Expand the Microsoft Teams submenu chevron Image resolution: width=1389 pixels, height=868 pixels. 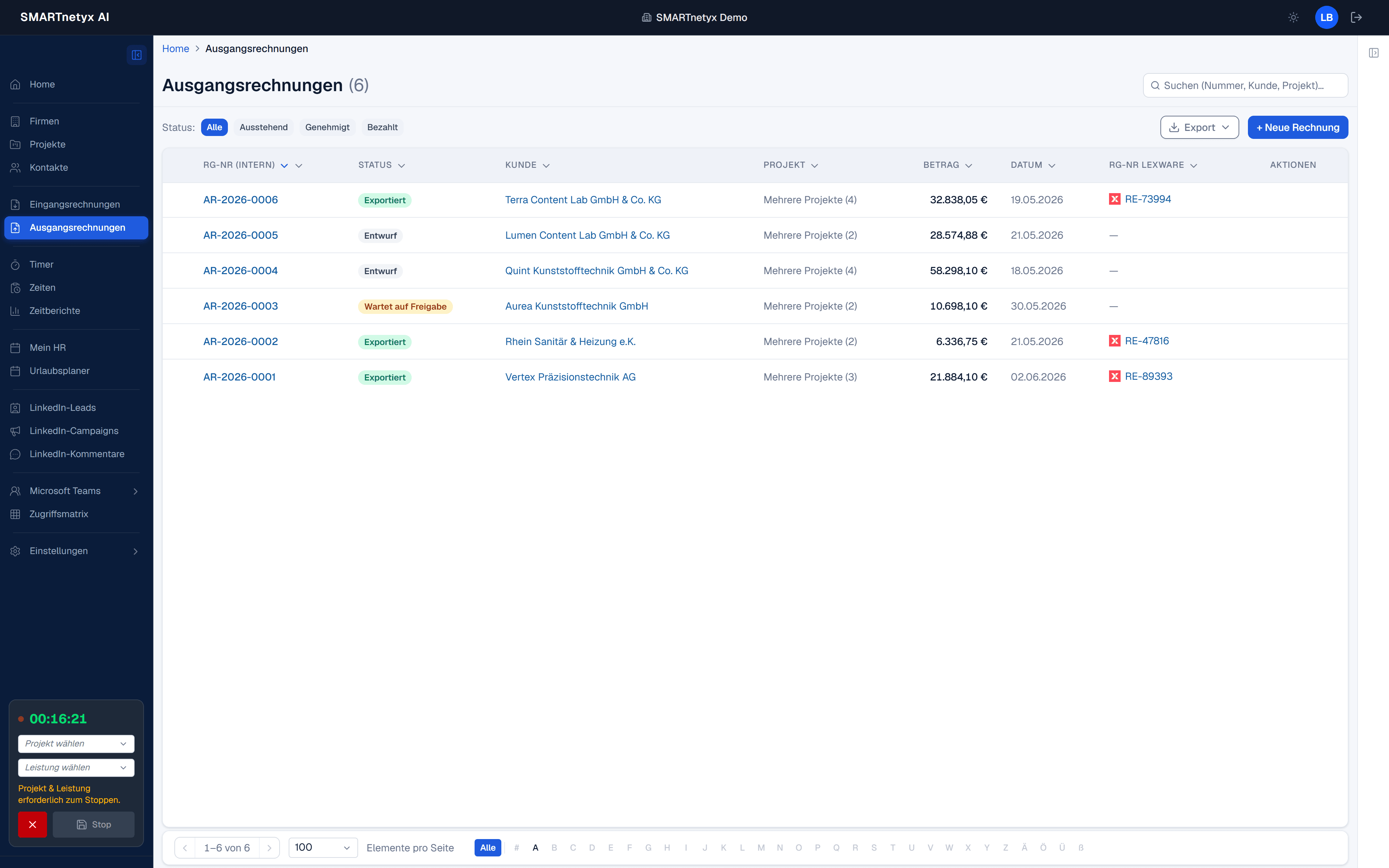point(135,491)
